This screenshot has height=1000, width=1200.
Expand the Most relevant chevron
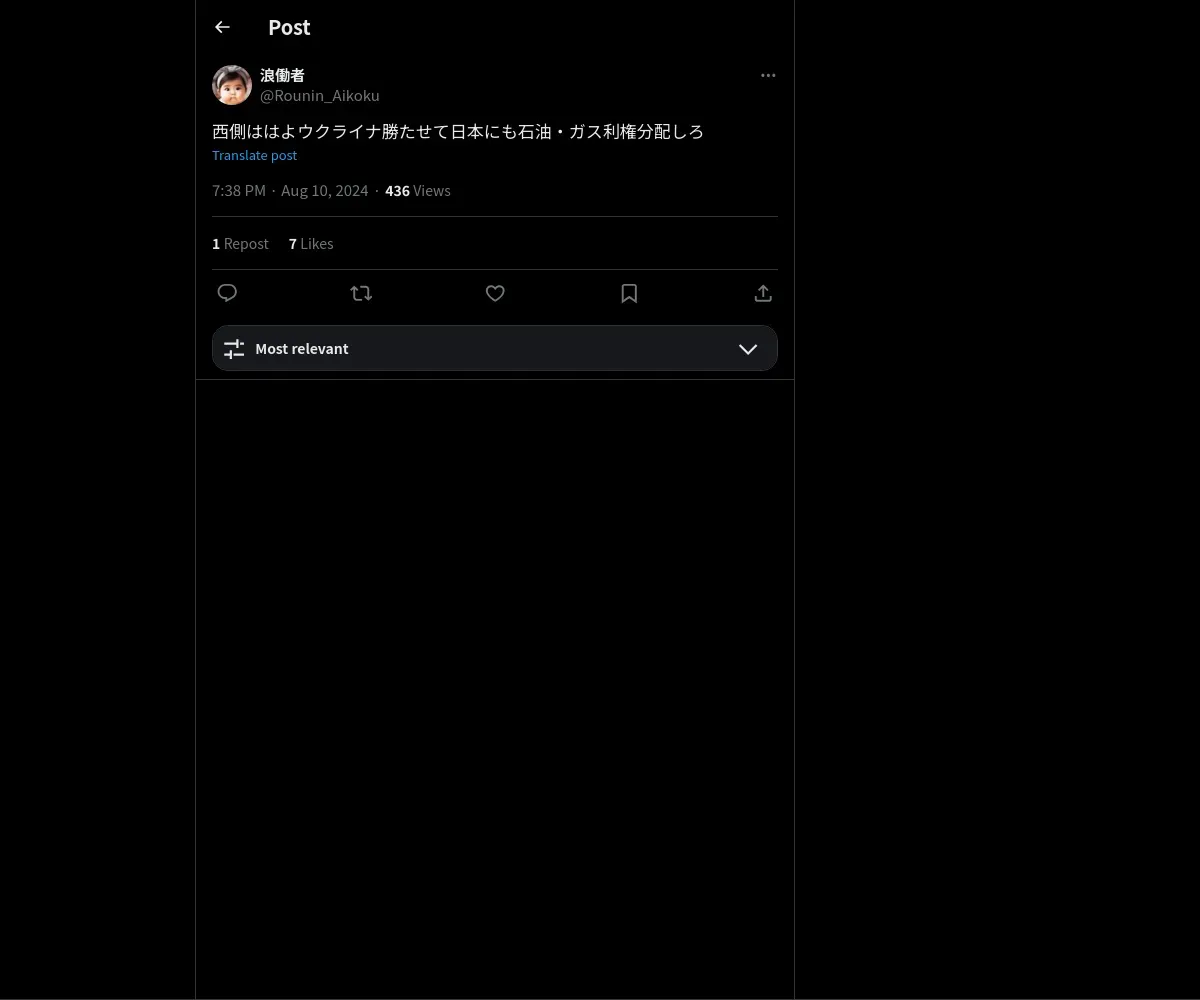[x=748, y=349]
